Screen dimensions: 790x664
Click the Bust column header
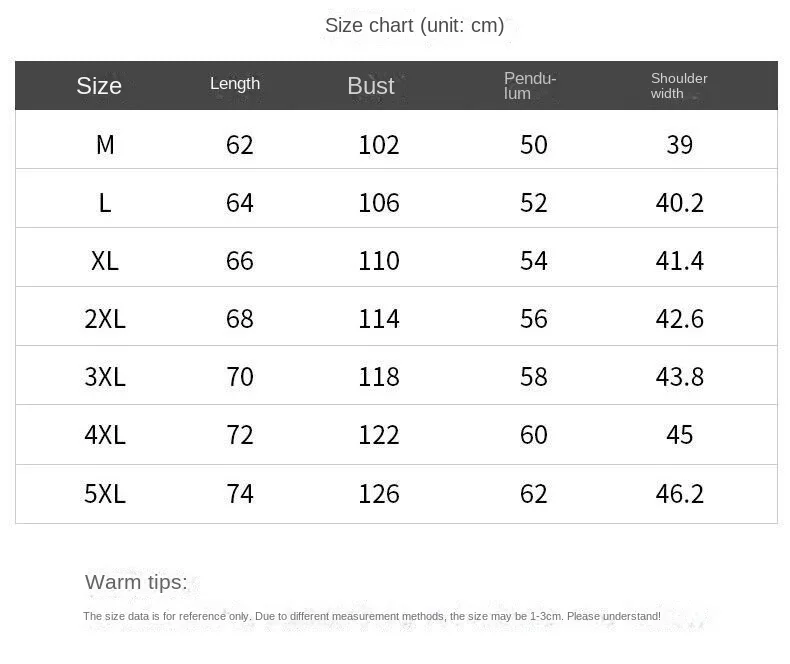tap(371, 86)
